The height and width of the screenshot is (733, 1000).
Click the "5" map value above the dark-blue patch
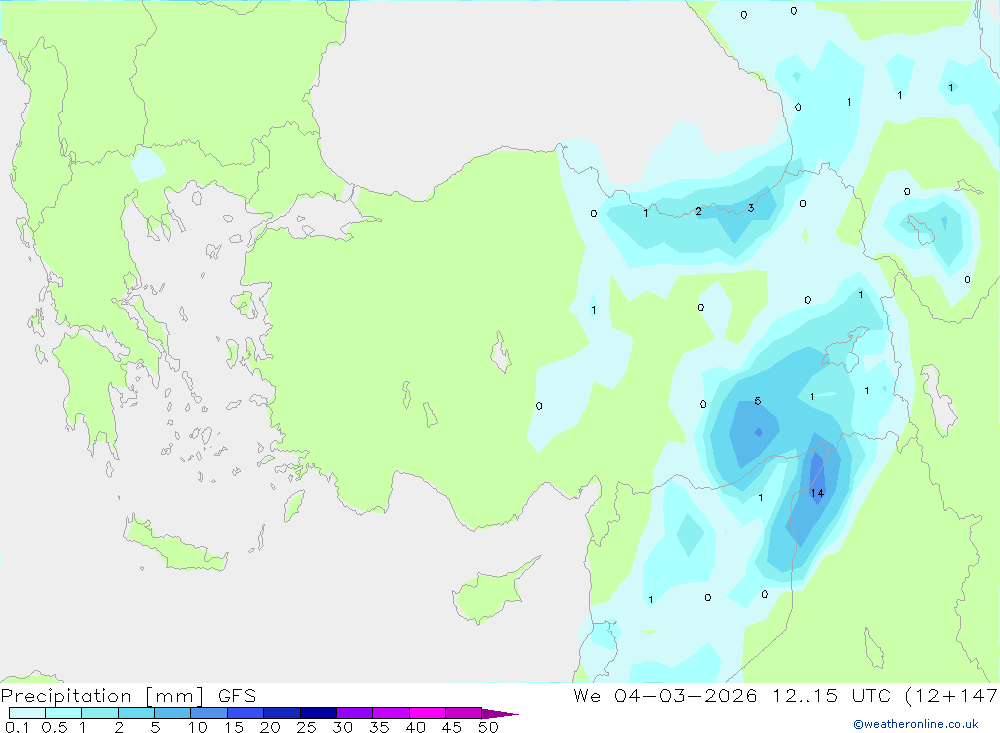click(x=758, y=401)
